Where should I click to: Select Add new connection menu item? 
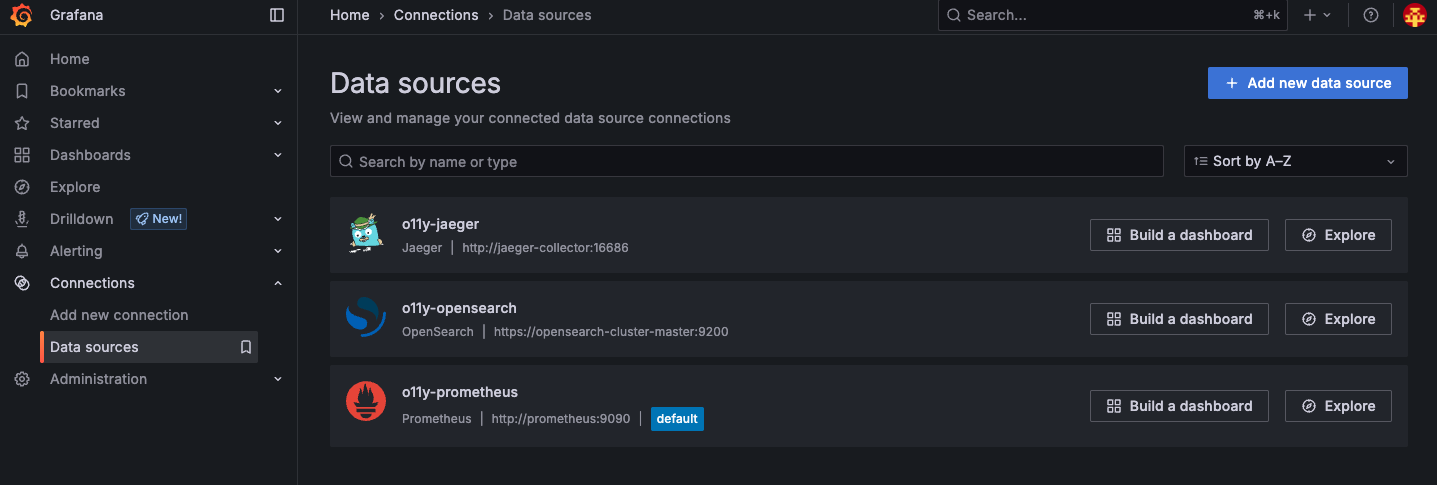119,315
